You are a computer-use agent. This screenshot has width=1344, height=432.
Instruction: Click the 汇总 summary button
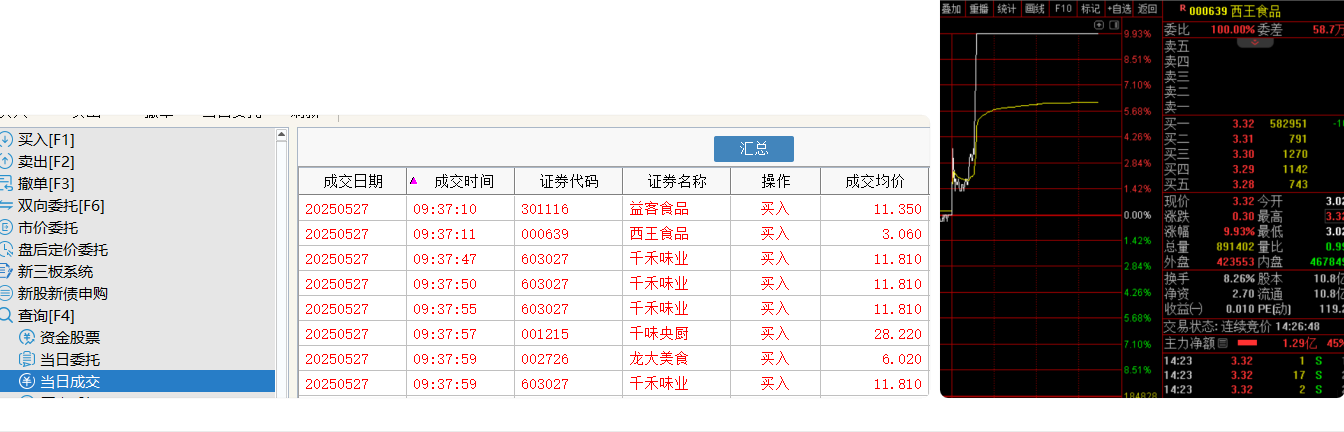tap(754, 149)
